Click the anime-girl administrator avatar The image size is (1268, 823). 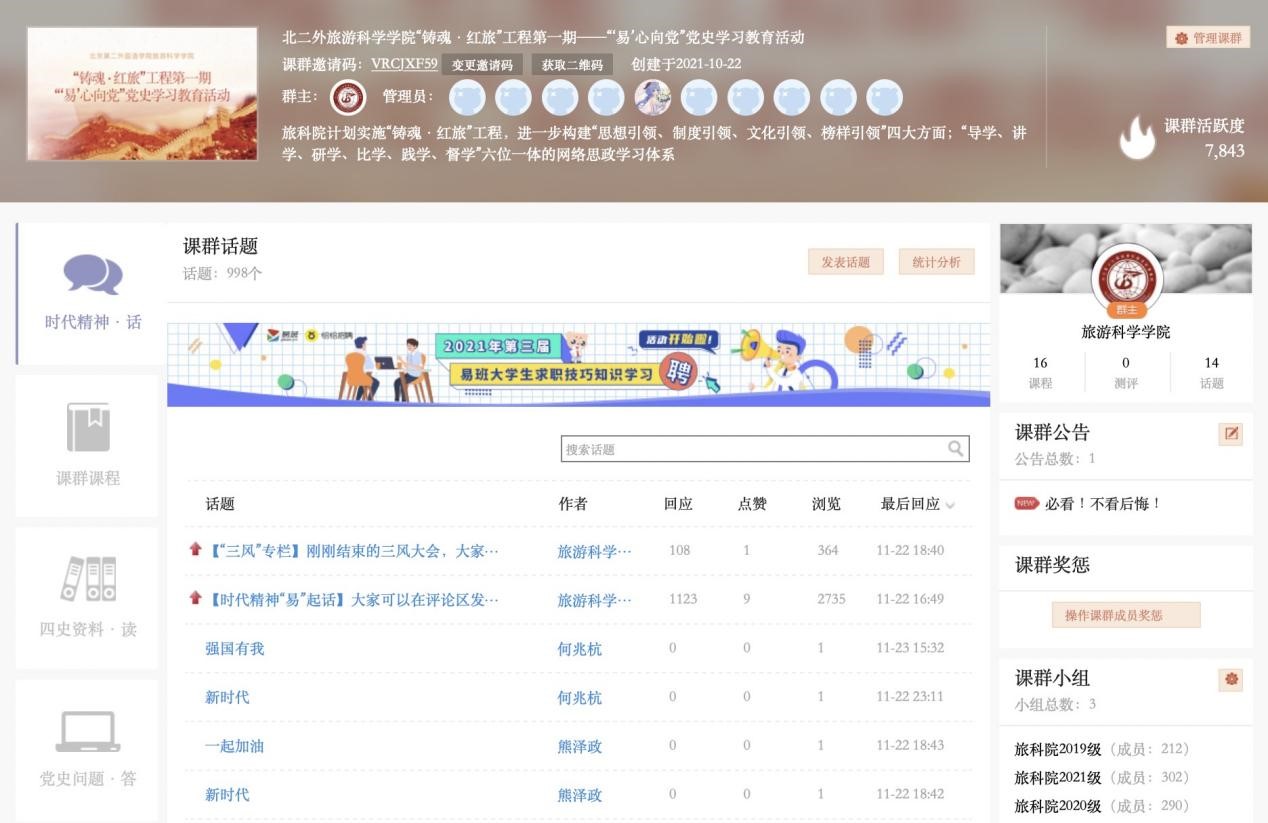(x=652, y=97)
